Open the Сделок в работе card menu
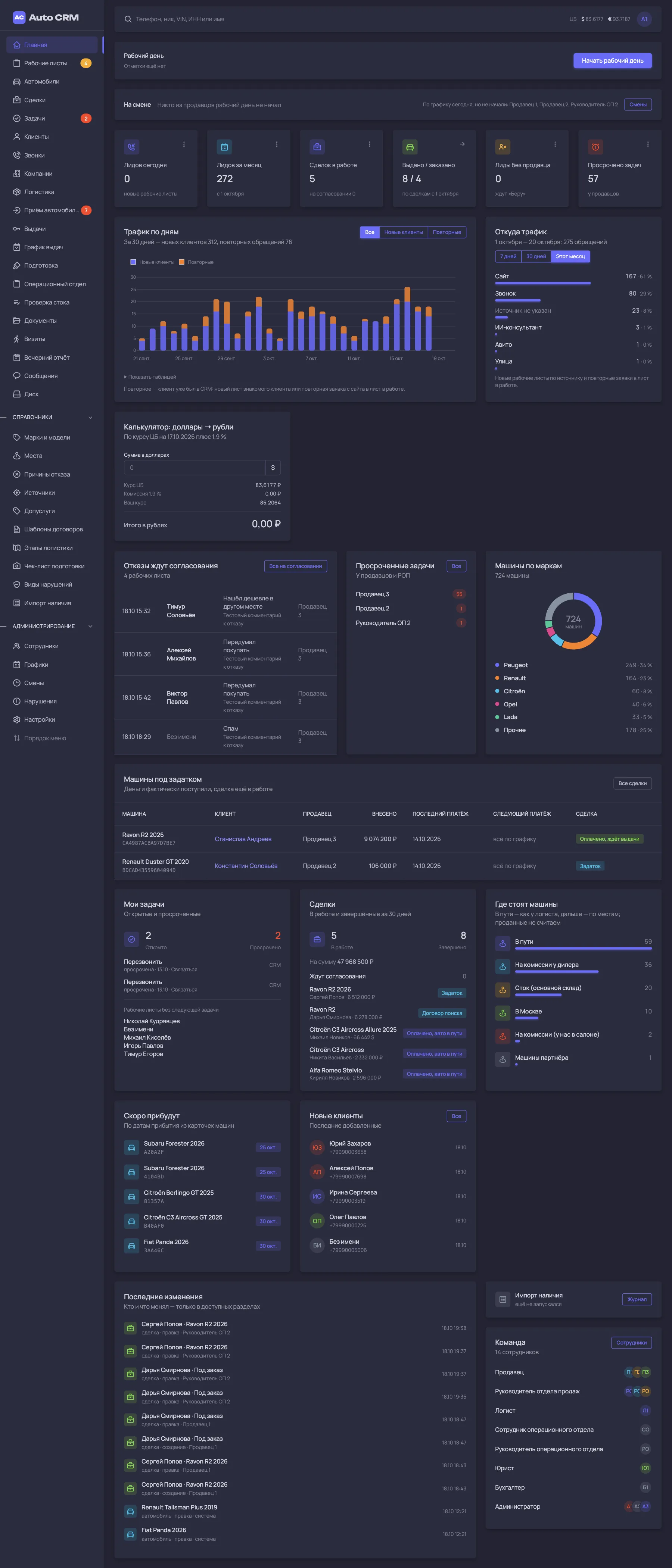The height and width of the screenshot is (1568, 672). [x=369, y=144]
